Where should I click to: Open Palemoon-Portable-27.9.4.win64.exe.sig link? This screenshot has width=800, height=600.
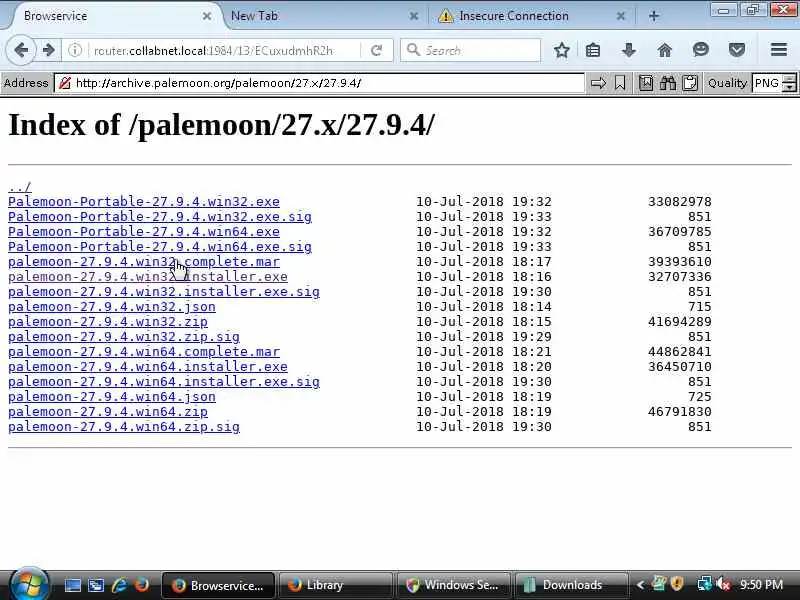pyautogui.click(x=160, y=246)
